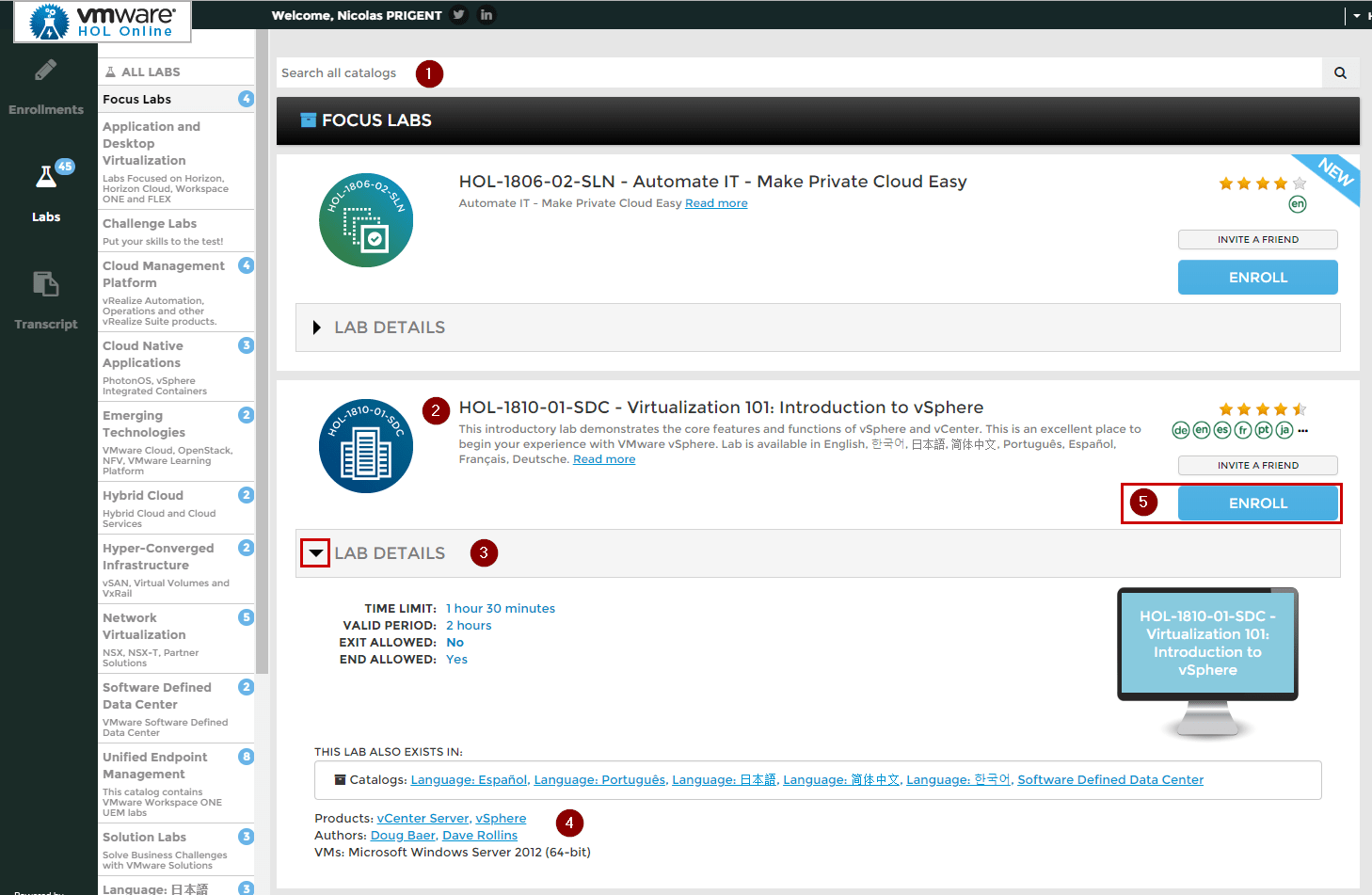The image size is (1372, 895).
Task: Open Language: Español catalog link
Action: click(x=469, y=780)
